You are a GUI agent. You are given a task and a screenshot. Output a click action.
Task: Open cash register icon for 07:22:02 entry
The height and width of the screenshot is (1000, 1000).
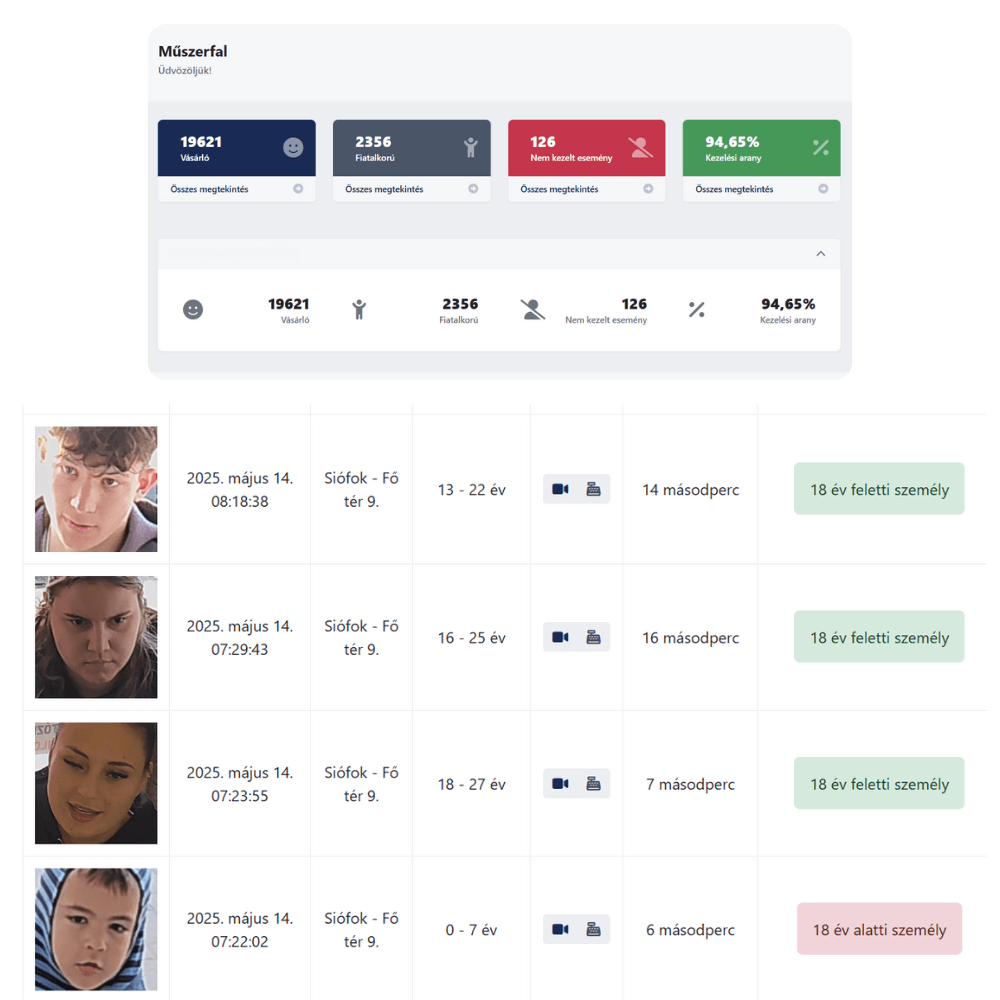(593, 929)
